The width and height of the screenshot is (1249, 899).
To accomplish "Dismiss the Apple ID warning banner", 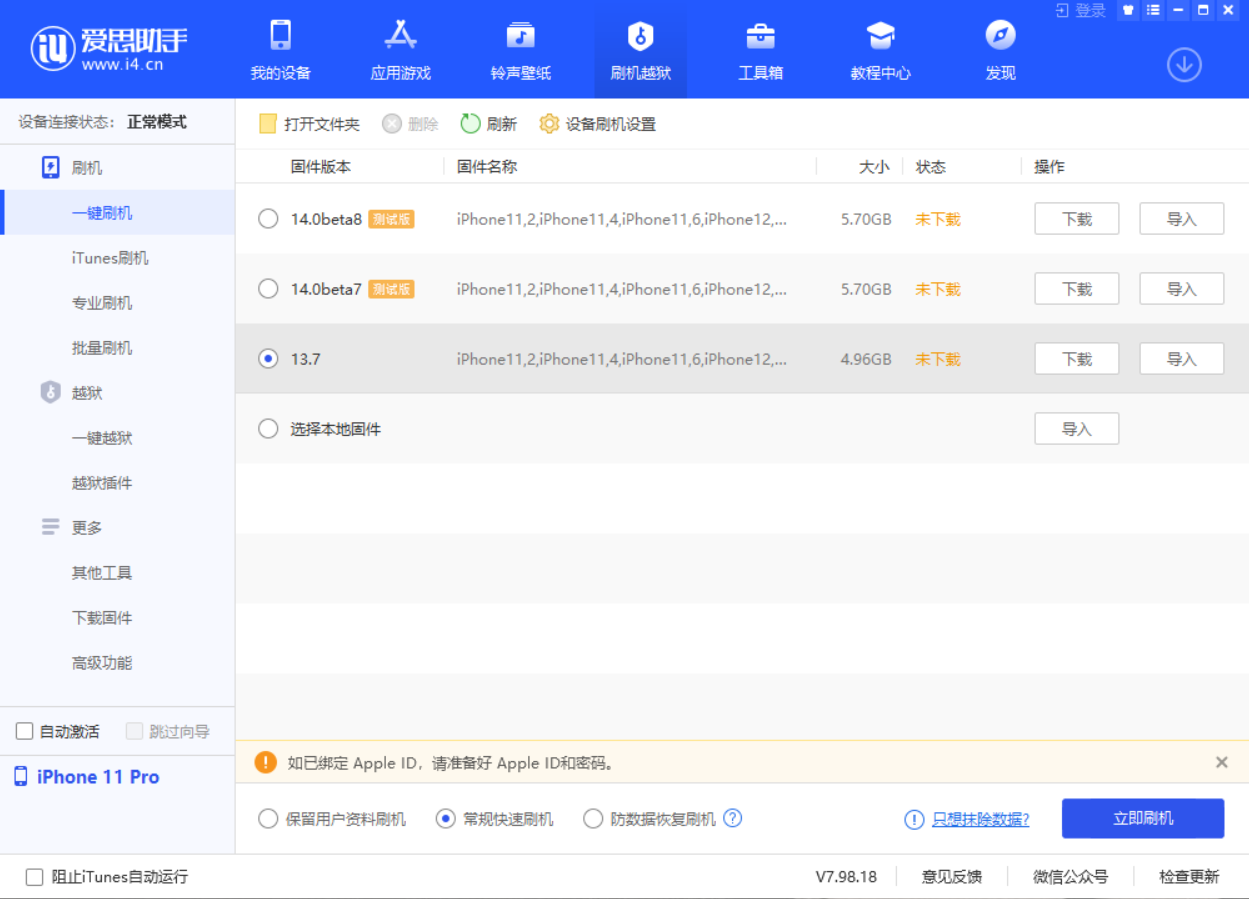I will coord(1221,762).
